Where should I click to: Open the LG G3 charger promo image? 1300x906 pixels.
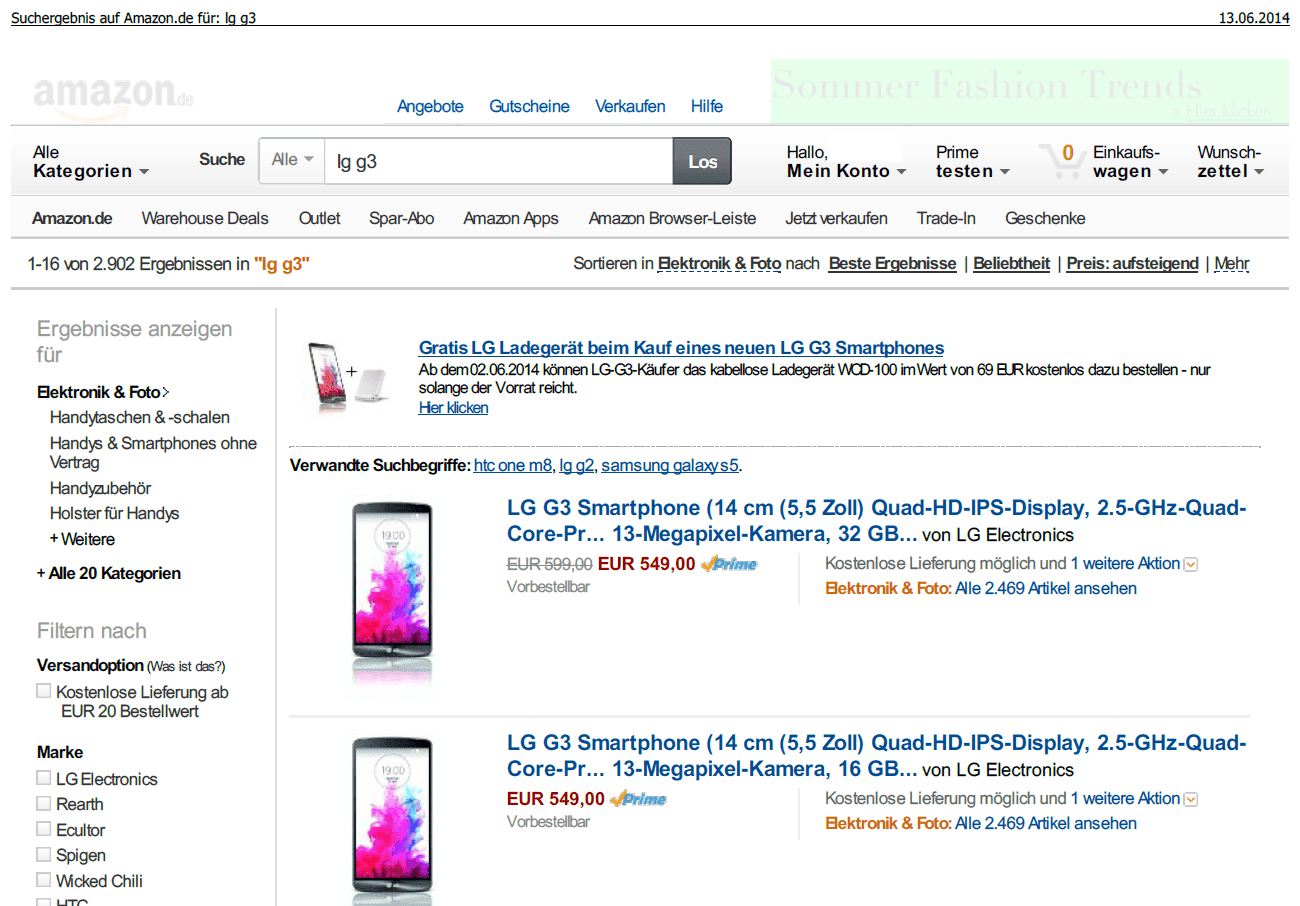click(349, 374)
